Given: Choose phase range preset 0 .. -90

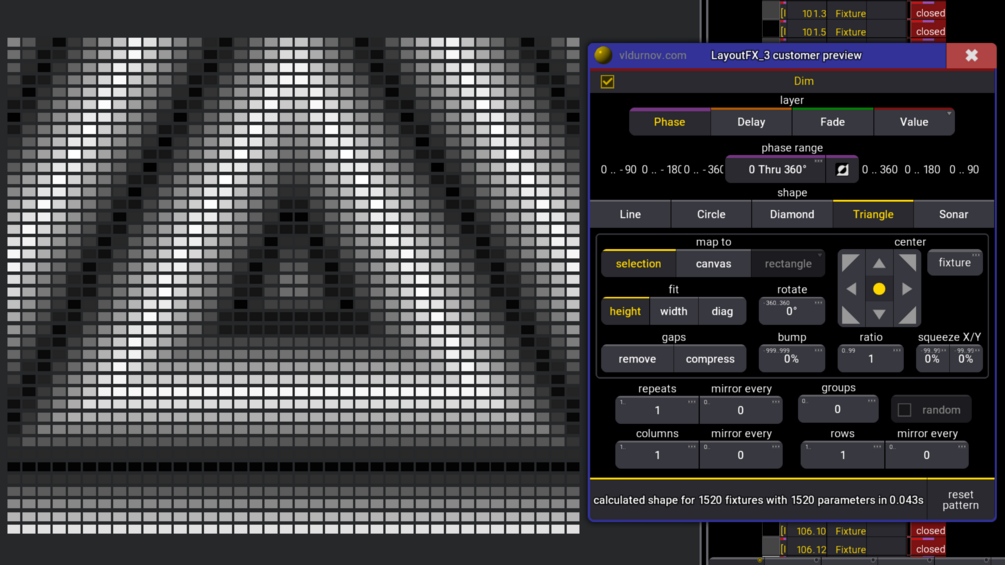Looking at the screenshot, I should (619, 170).
